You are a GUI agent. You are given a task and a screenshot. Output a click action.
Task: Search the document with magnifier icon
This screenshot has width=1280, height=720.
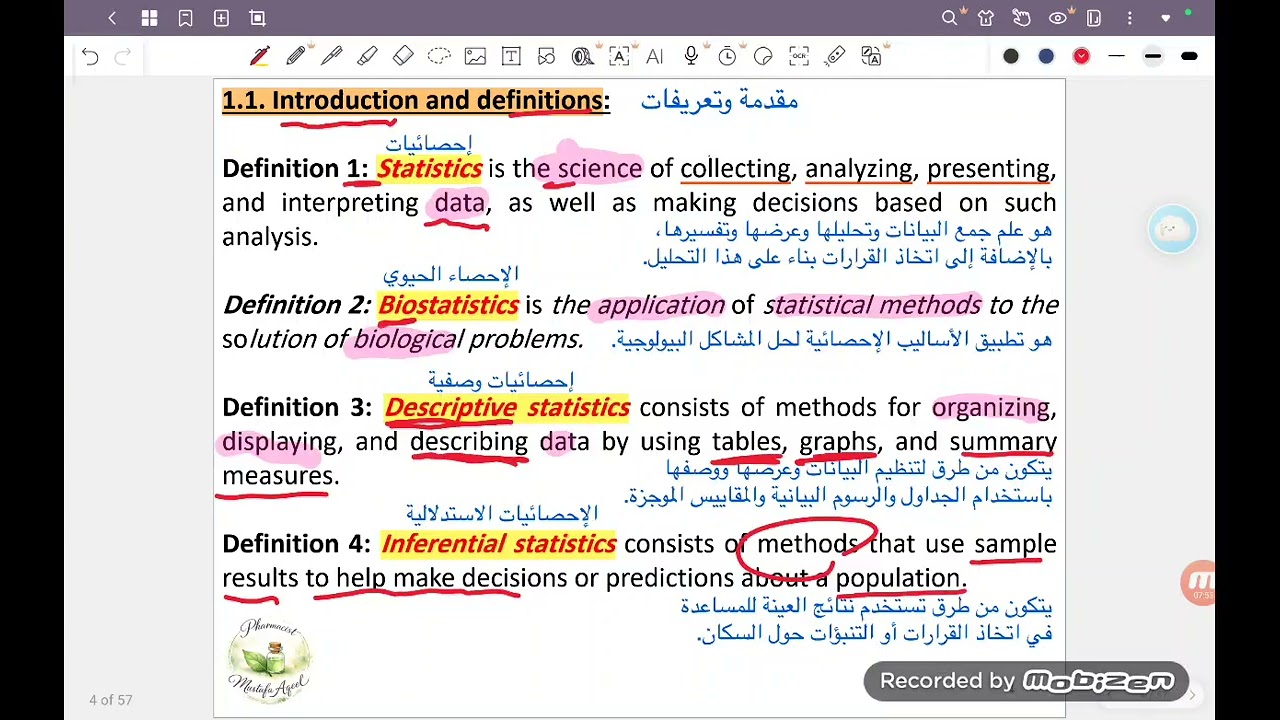[x=950, y=18]
